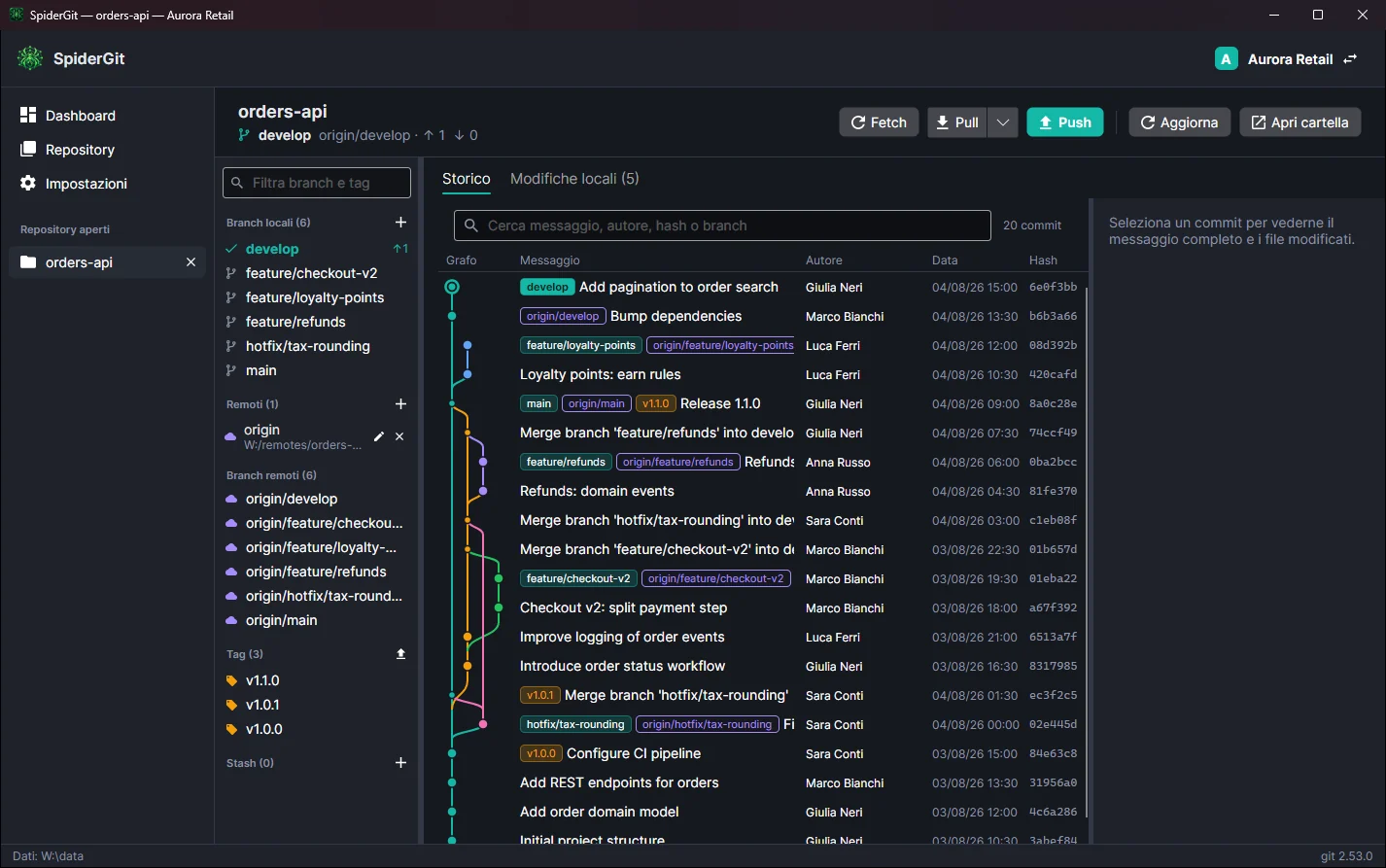Push tags with the upload icon
This screenshot has width=1386, height=868.
400,654
